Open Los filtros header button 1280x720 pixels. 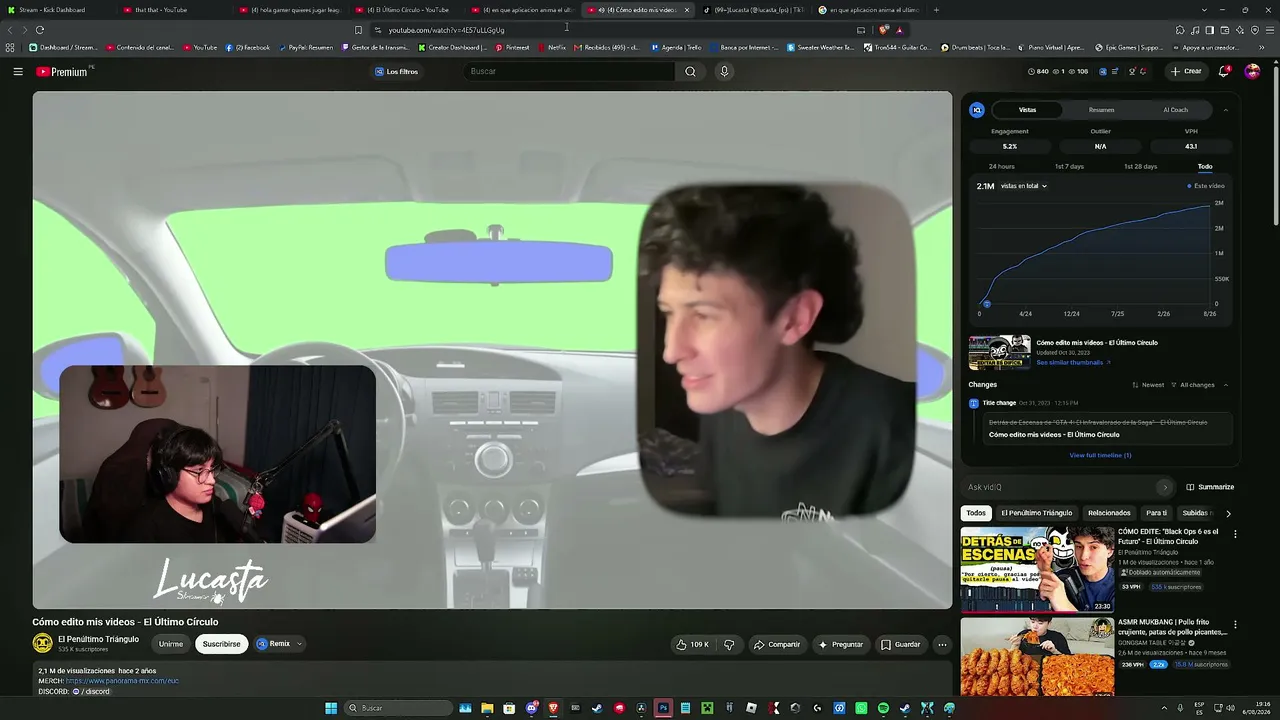tap(397, 72)
